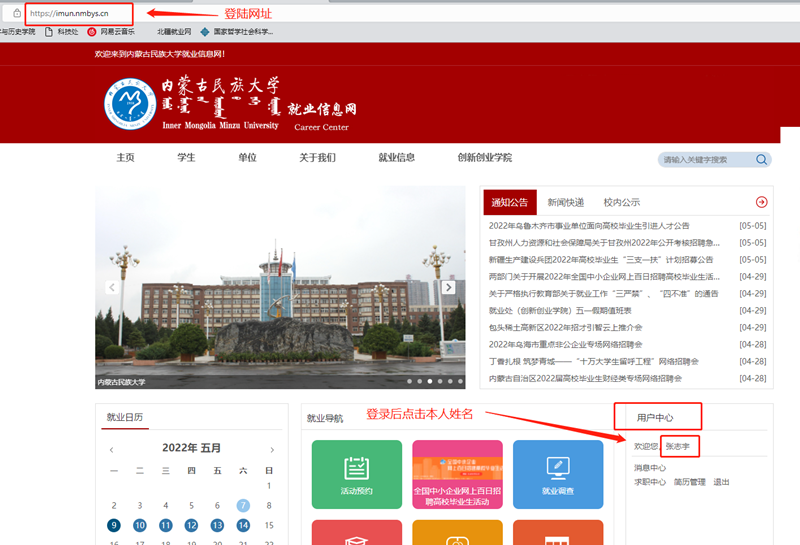The width and height of the screenshot is (800, 545).
Task: Open the 丁香扎根 筑梦青城 notice
Action: [x=593, y=361]
